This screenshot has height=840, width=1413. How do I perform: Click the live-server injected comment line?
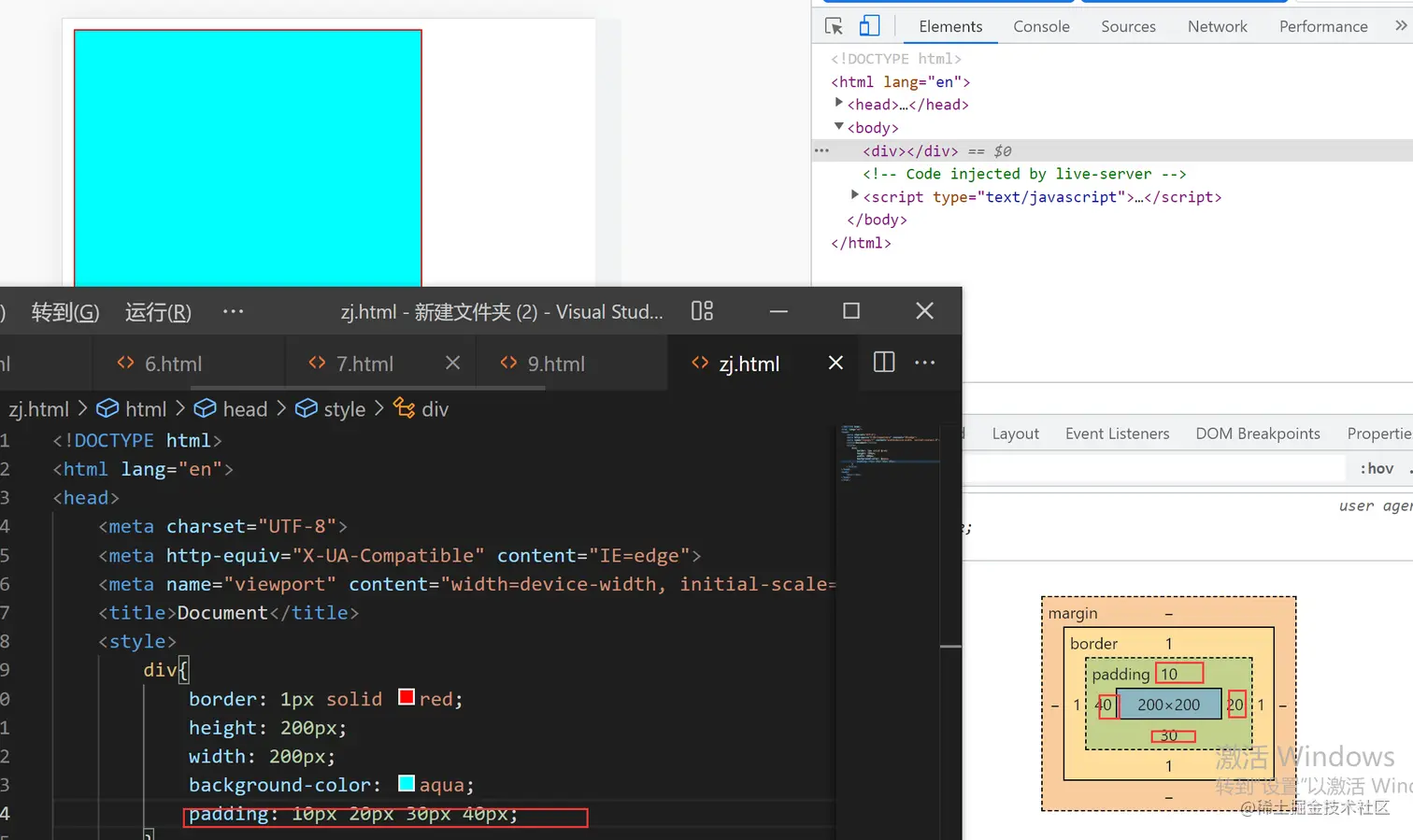[x=1024, y=174]
